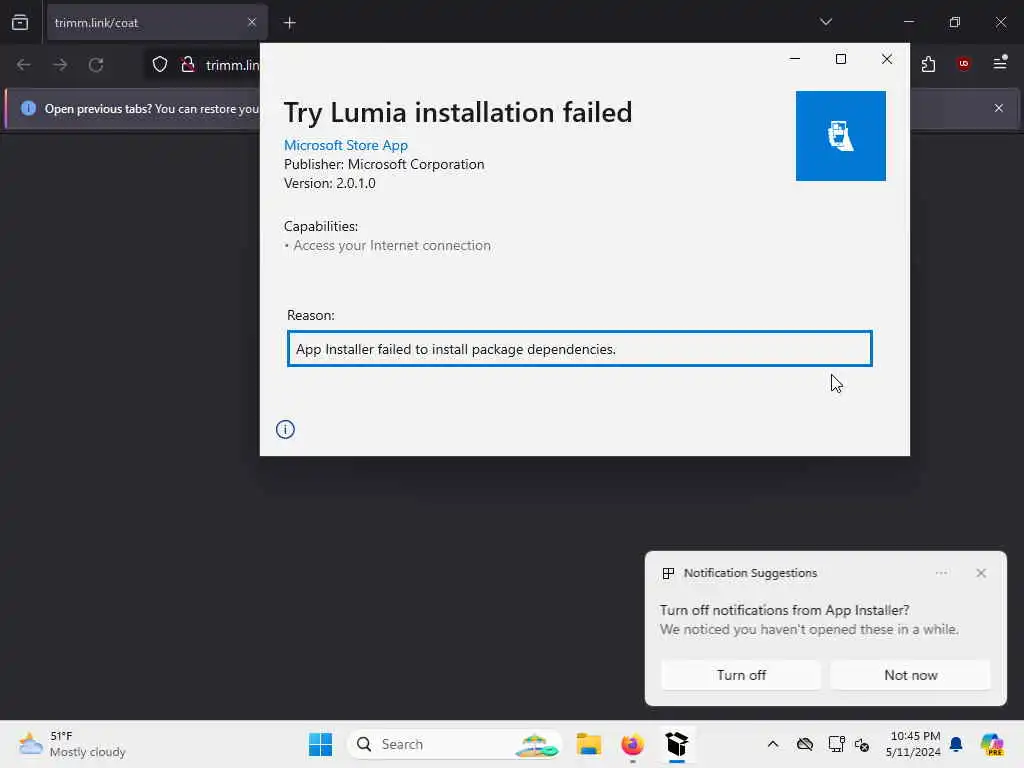Select the trimm.link/coat tab

tap(157, 23)
